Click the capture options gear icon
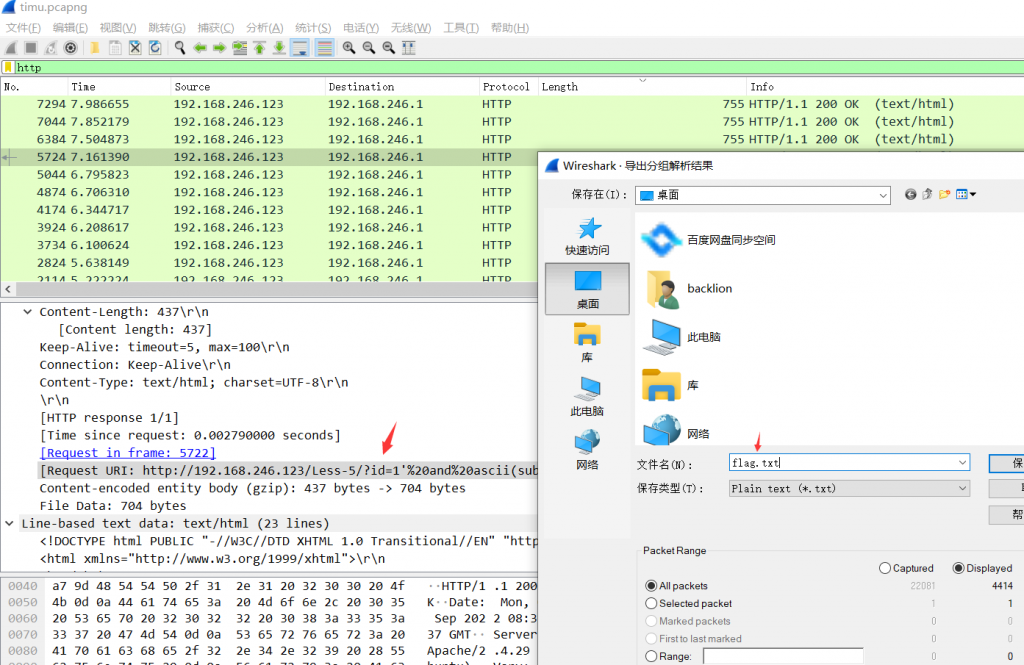The image size is (1024, 665). (x=71, y=47)
